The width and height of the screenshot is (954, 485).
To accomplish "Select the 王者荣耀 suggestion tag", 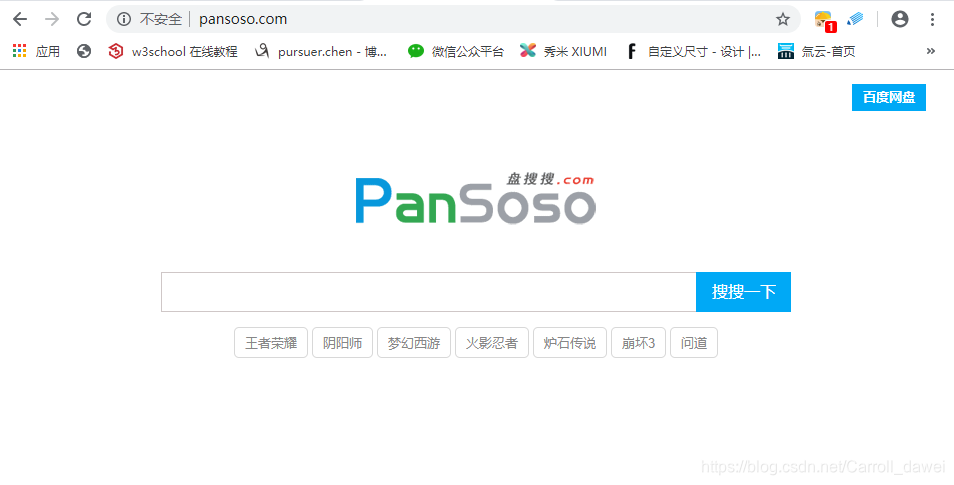I will (271, 343).
